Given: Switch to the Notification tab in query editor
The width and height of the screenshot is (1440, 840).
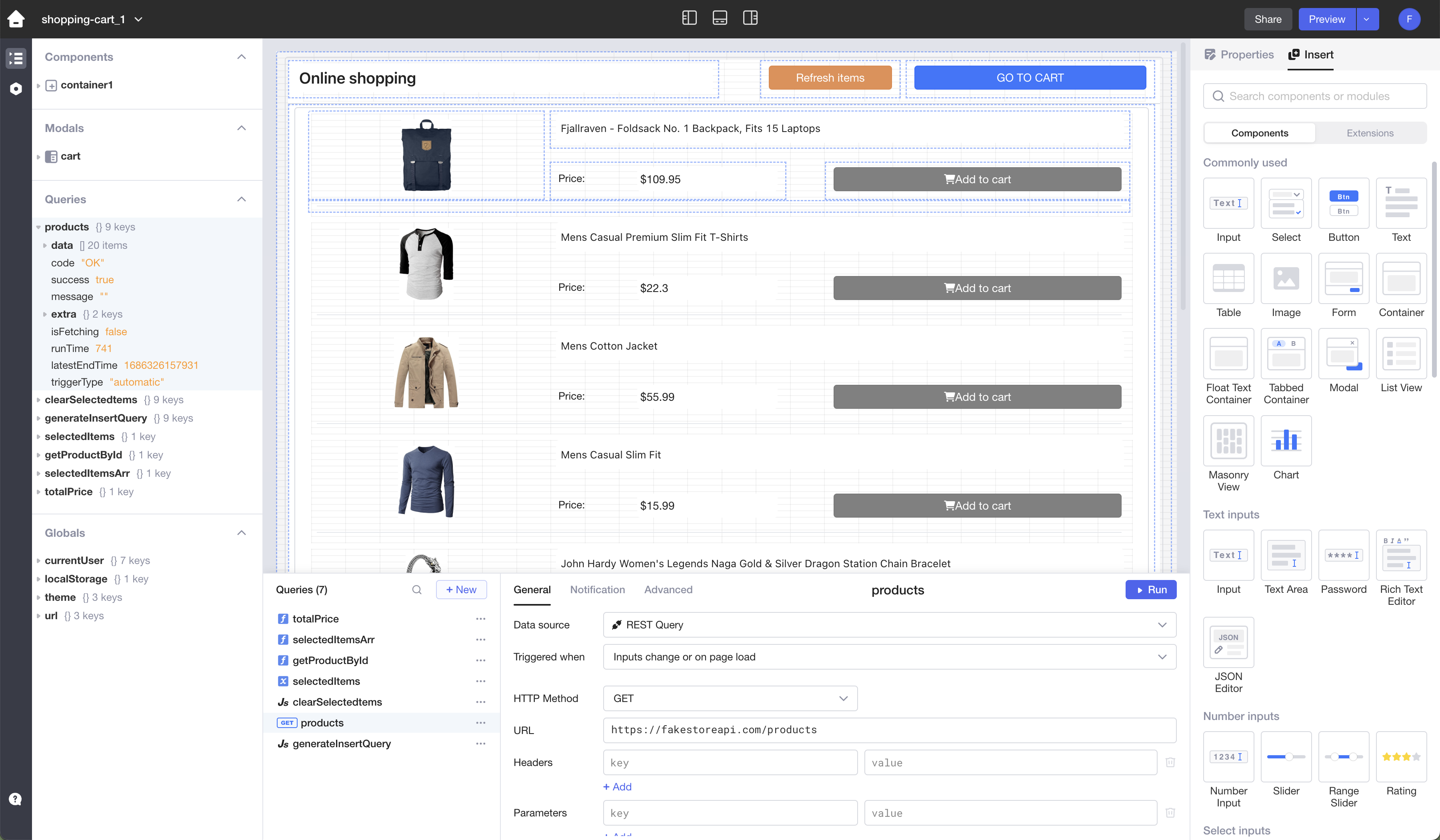Looking at the screenshot, I should click(597, 589).
